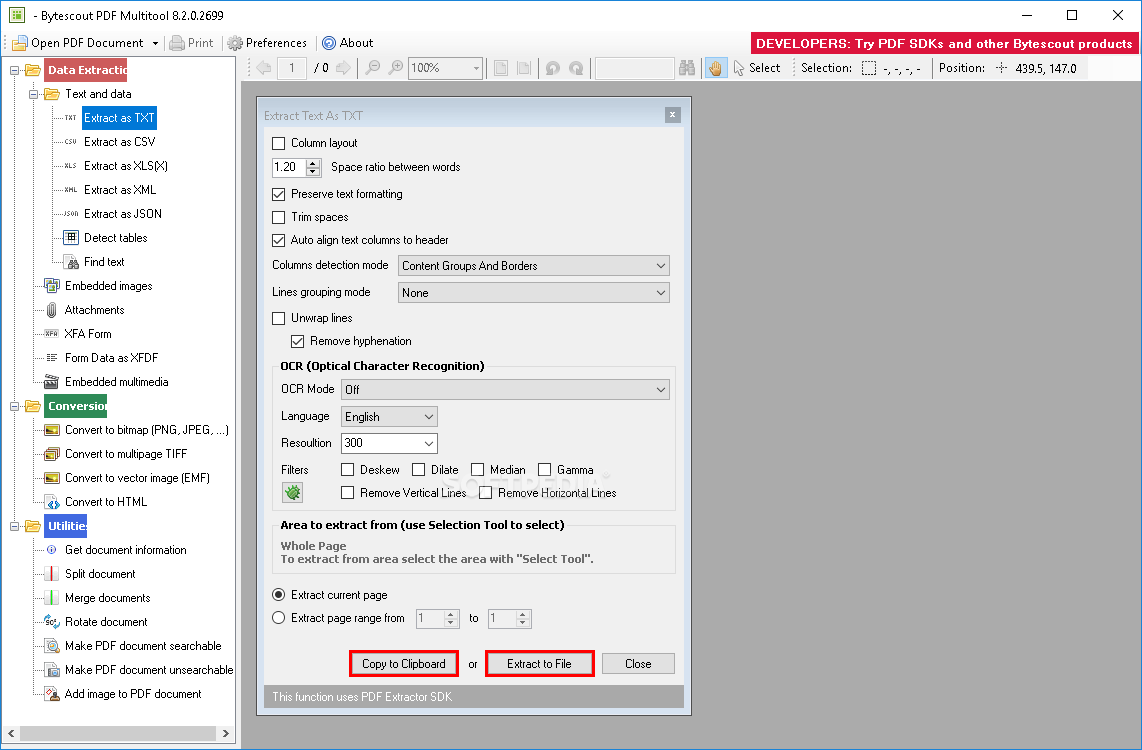Rotate page clockwise icon
Screen dimensions: 1142x750
[576, 68]
